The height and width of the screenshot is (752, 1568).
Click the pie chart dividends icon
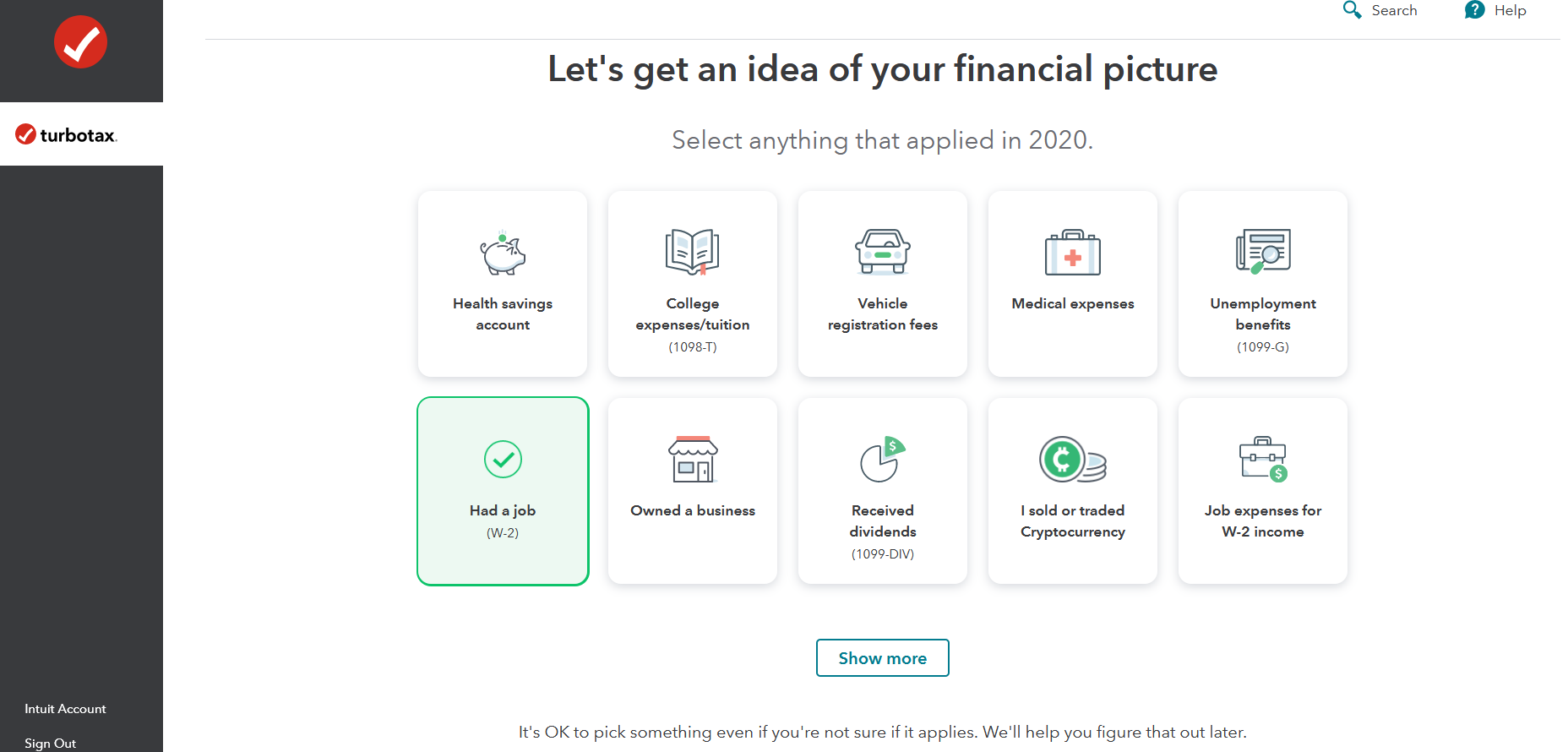tap(883, 460)
